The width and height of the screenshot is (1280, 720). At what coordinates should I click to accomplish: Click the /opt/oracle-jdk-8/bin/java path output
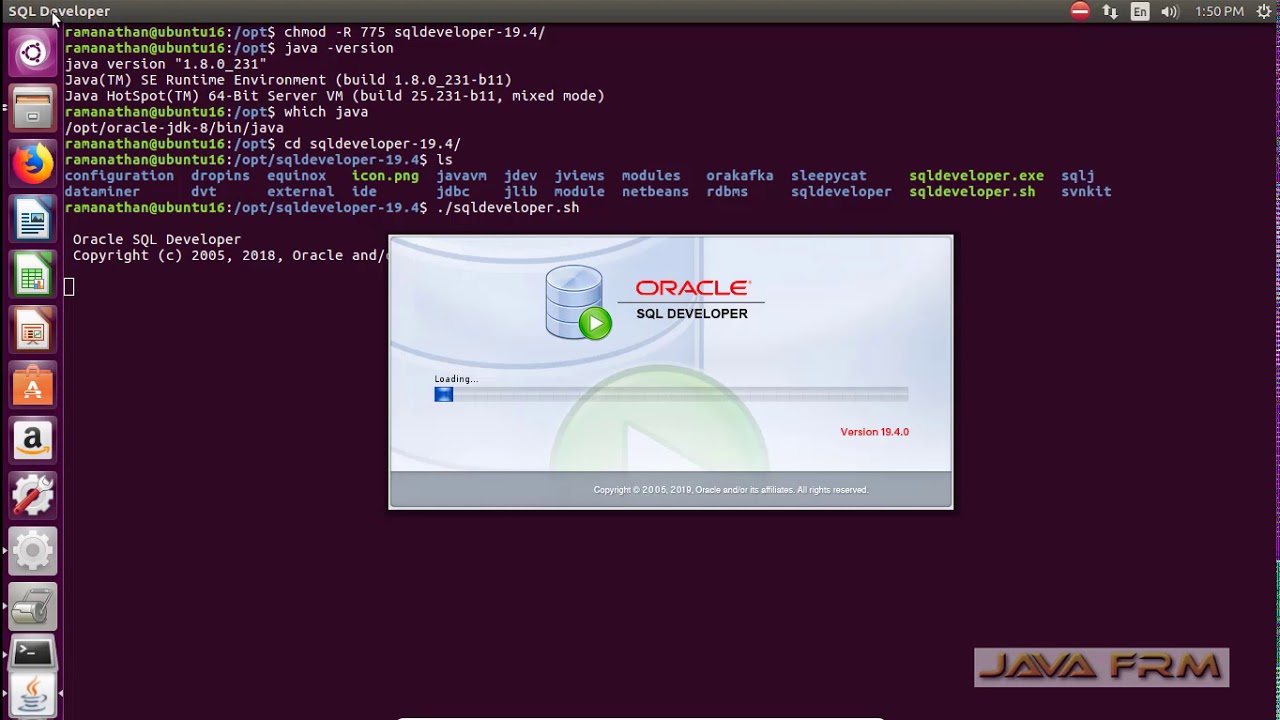(174, 128)
